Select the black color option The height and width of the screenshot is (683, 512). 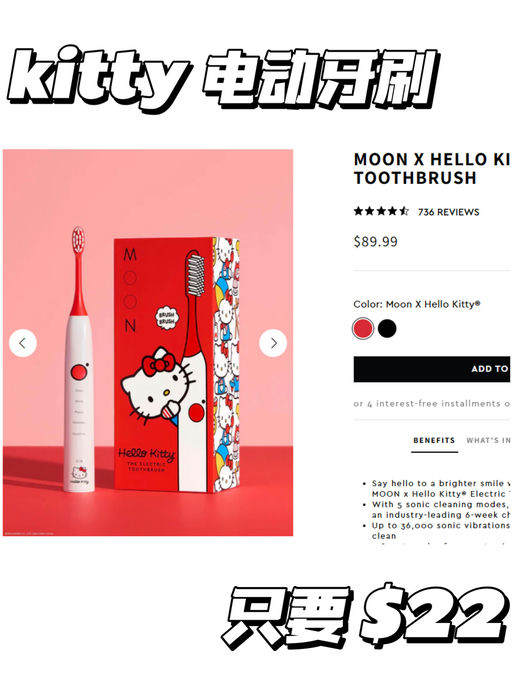[x=387, y=328]
